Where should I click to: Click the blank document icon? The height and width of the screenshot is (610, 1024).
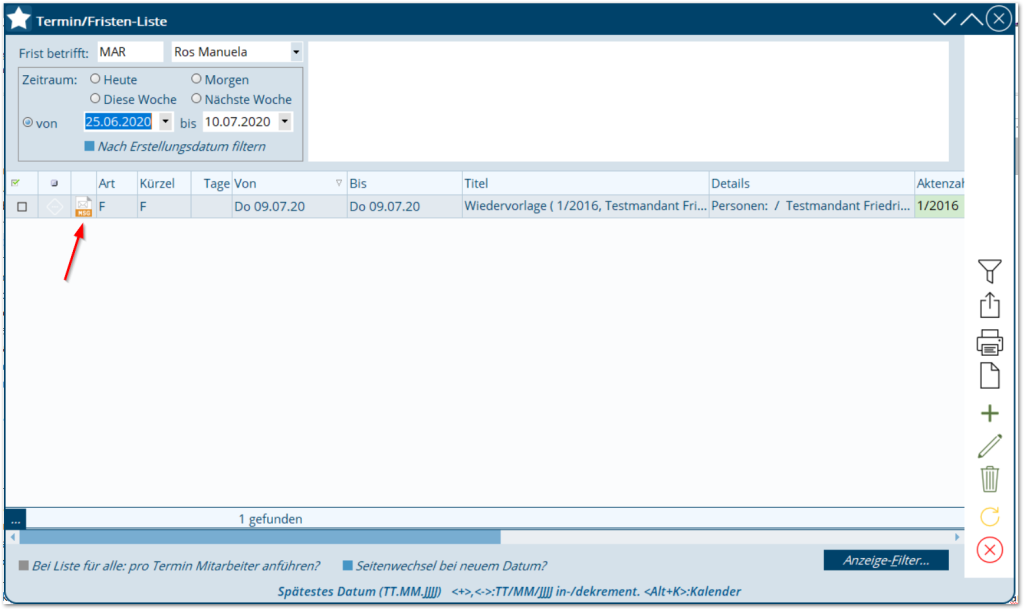[x=989, y=376]
